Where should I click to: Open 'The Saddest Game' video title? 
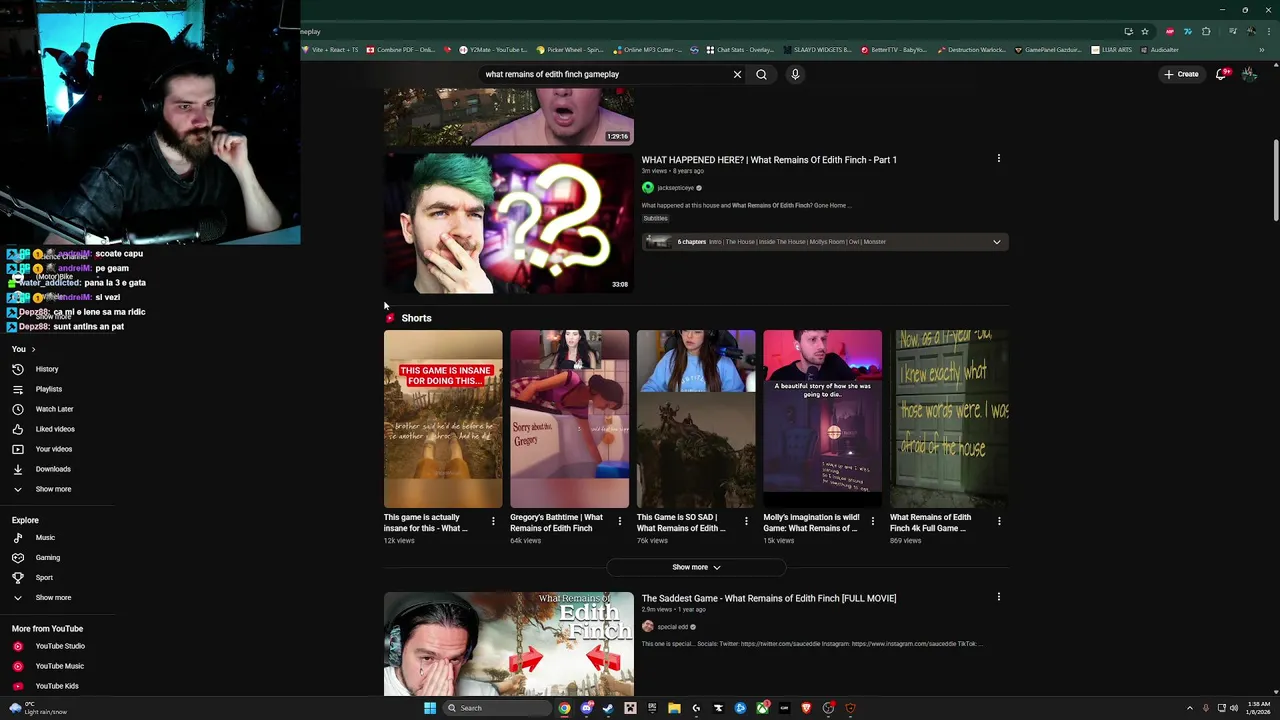pyautogui.click(x=769, y=598)
